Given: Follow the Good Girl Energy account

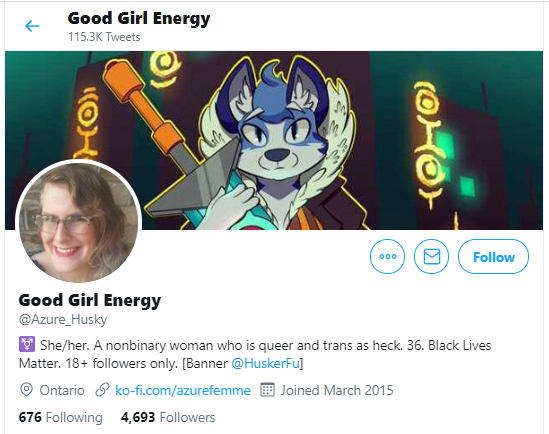Looking at the screenshot, I should [493, 257].
